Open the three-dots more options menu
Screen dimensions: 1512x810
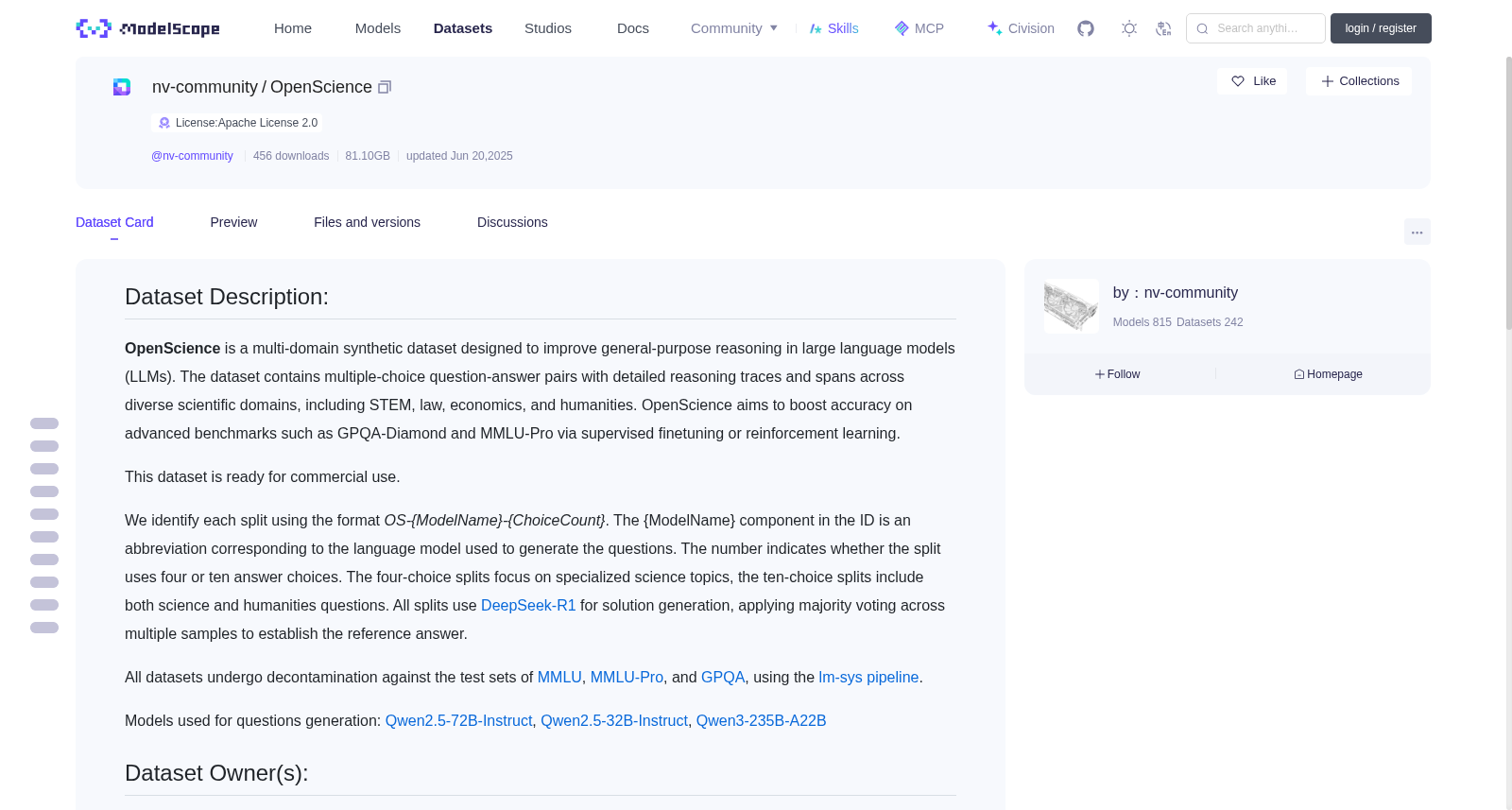click(1417, 232)
